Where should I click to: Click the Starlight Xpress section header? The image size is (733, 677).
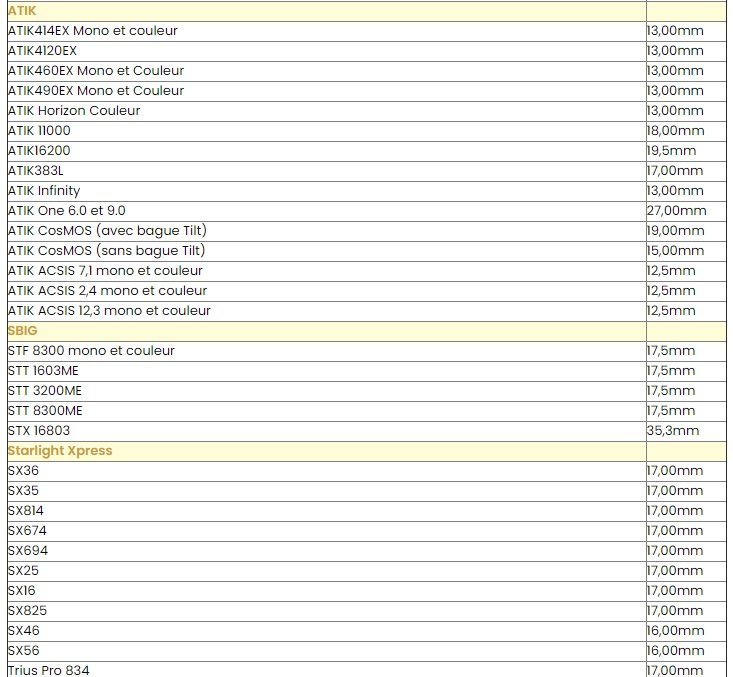(60, 451)
